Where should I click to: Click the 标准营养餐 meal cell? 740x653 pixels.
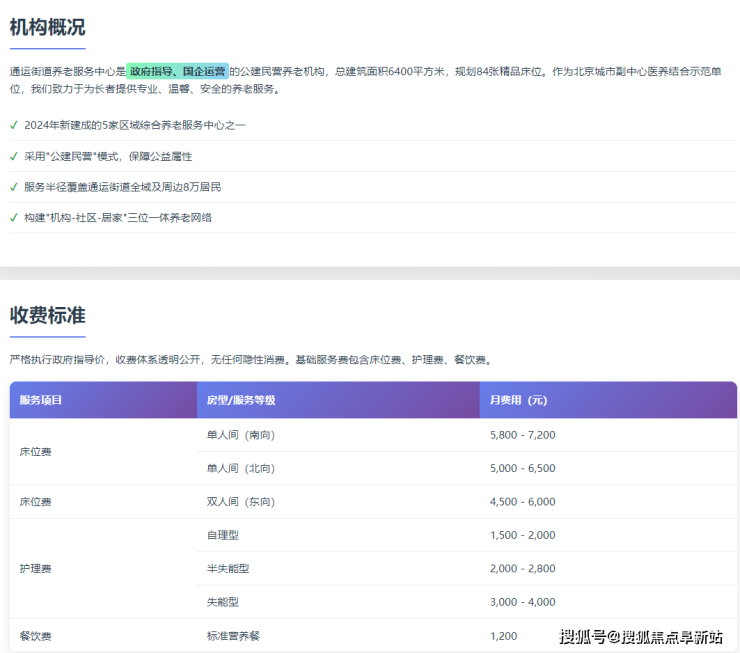pos(233,635)
